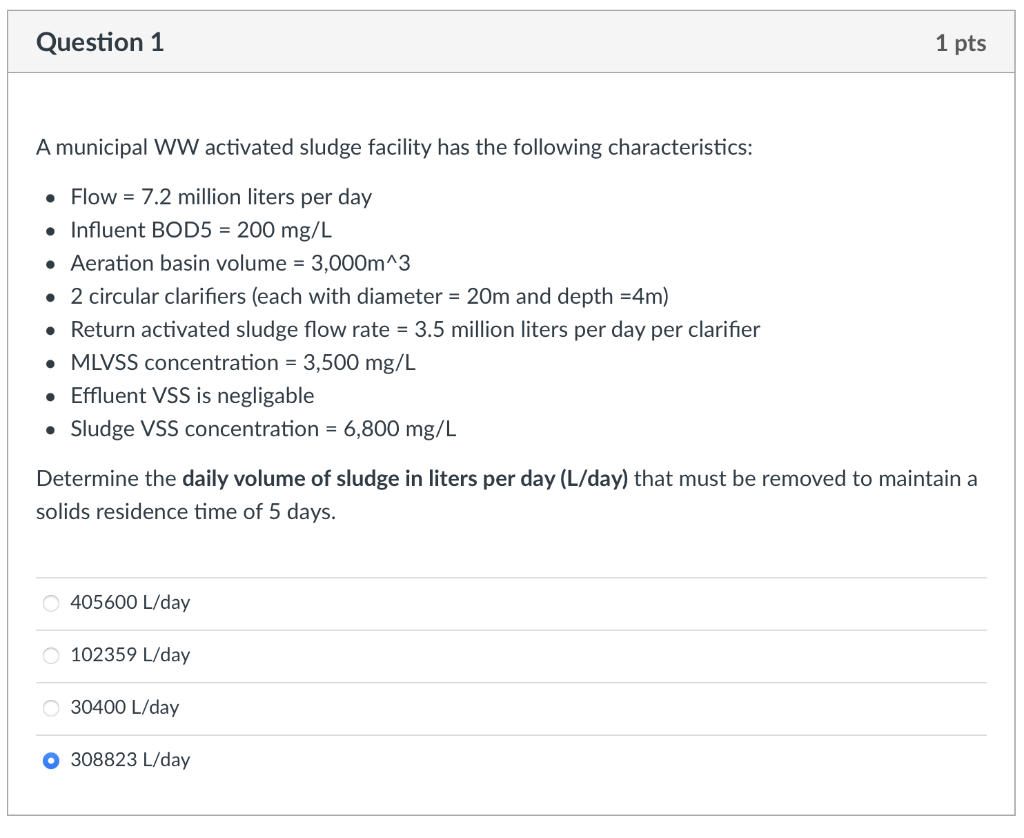
Task: Click the '30400 L/day' answer label text
Action: (x=125, y=707)
